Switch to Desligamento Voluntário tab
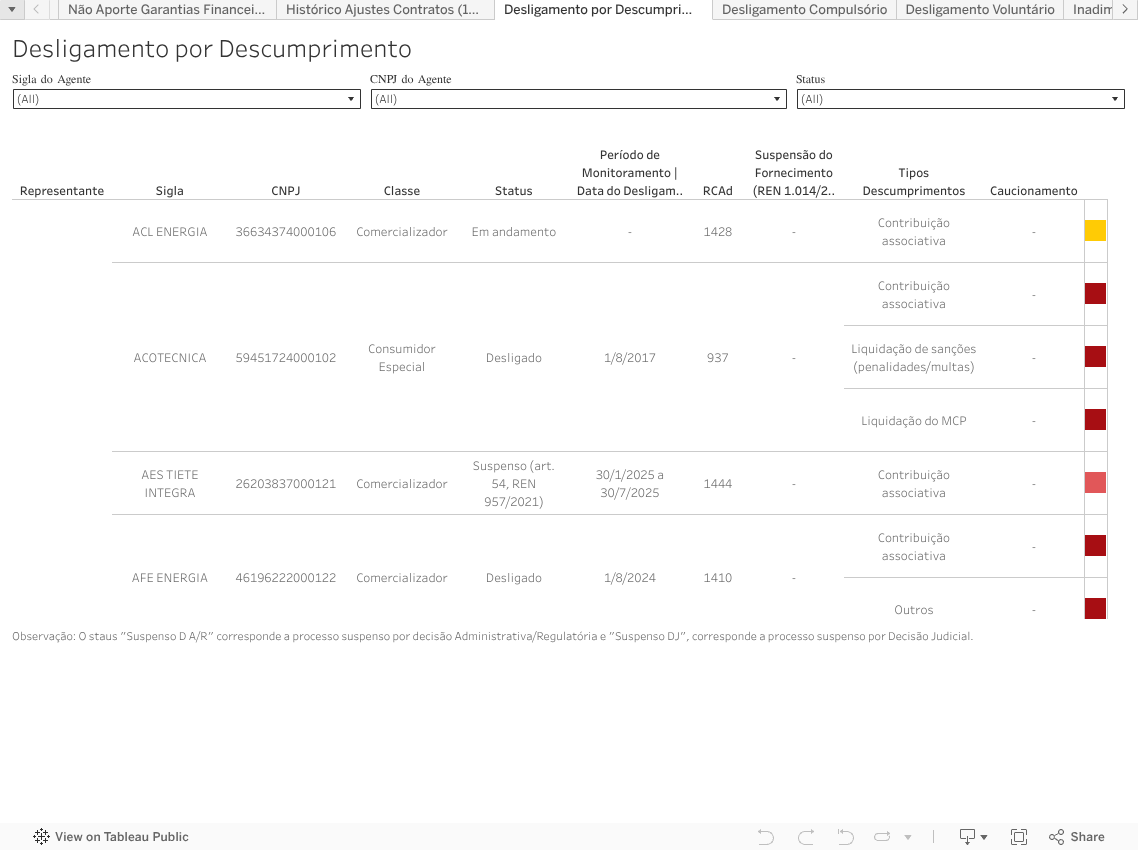The height and width of the screenshot is (850, 1138). coord(979,10)
